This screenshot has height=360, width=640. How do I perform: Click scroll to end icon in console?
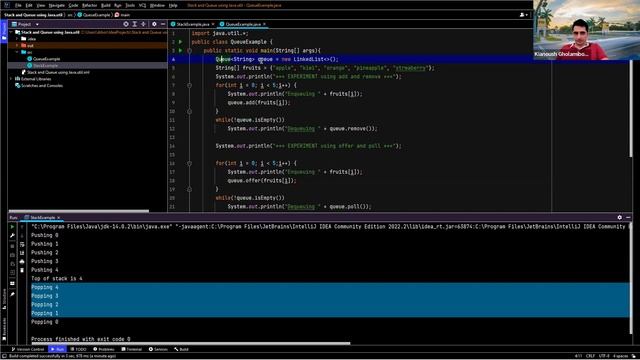tap(22, 253)
